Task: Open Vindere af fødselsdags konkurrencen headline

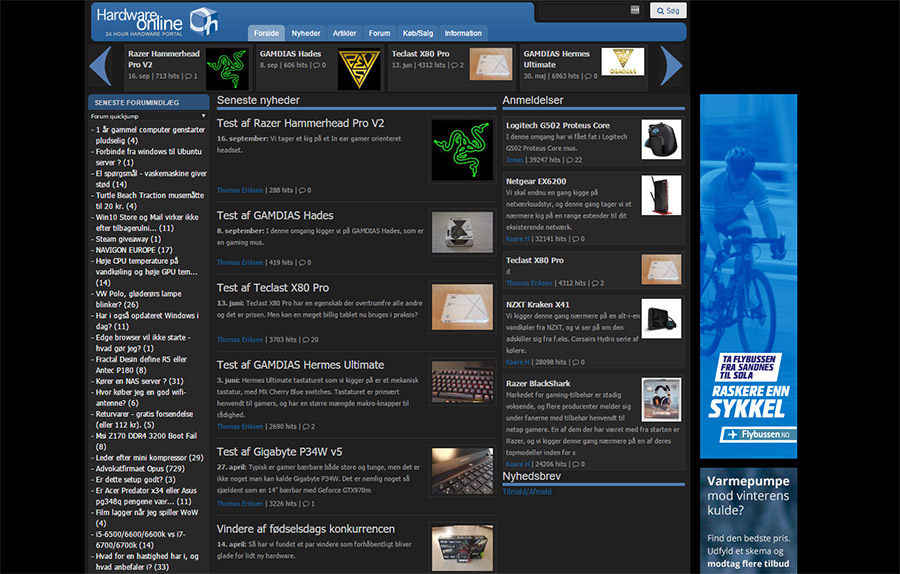Action: point(306,529)
